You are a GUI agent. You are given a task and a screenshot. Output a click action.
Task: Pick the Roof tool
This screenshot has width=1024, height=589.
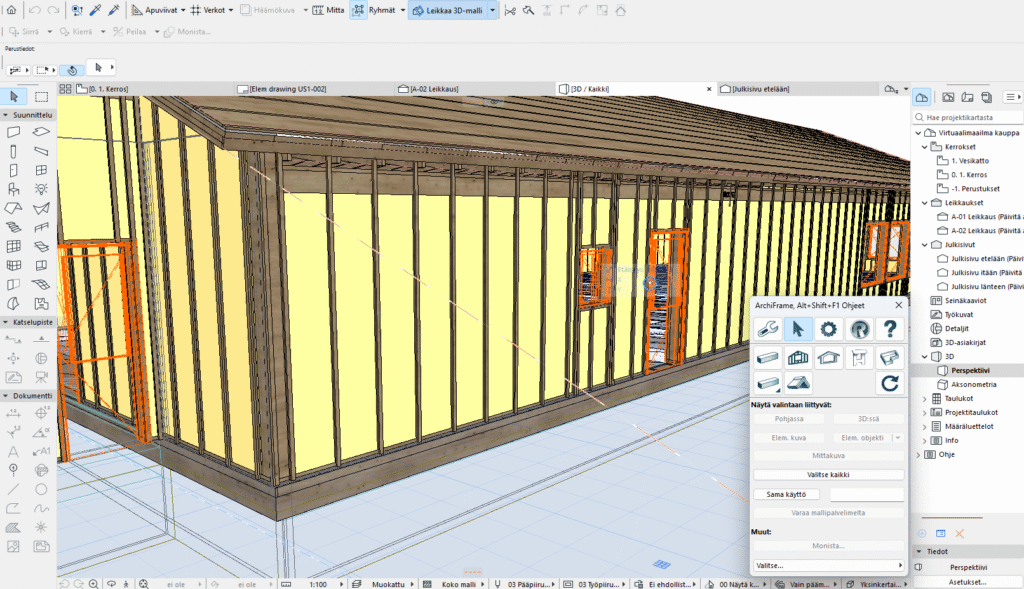pyautogui.click(x=13, y=208)
